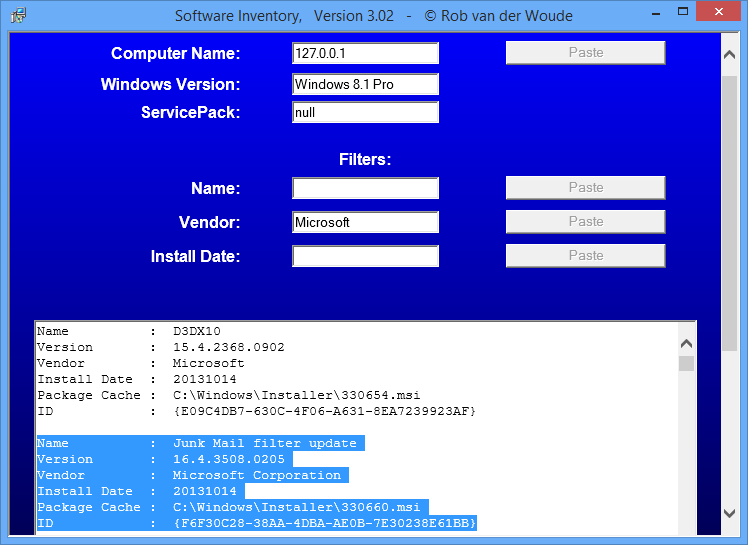Click Paste button next to Vendor filter
748x545 pixels.
pyautogui.click(x=585, y=221)
